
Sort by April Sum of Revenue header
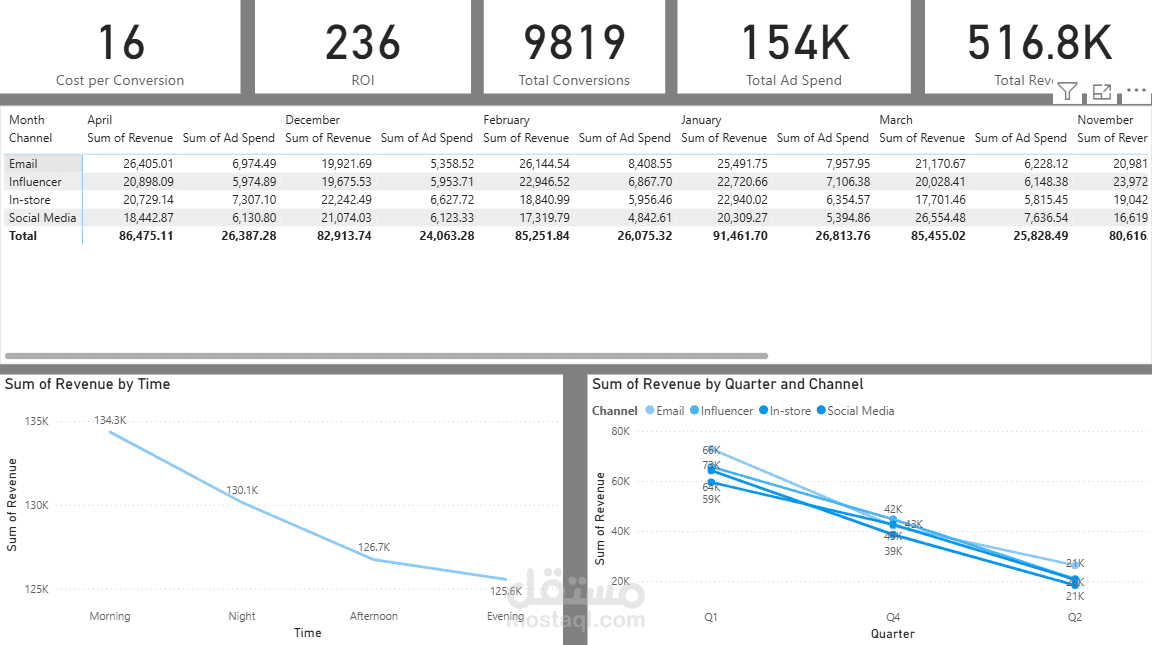[130, 137]
